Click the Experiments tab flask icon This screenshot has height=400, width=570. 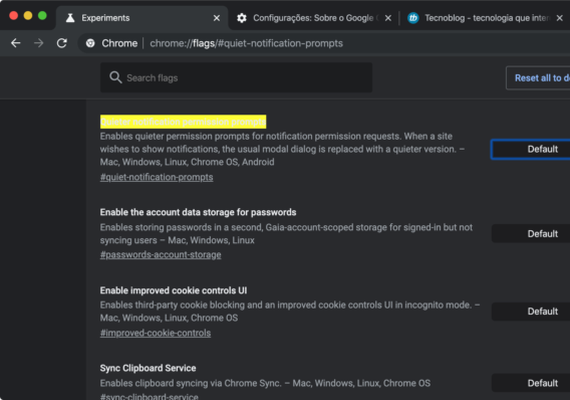70,18
